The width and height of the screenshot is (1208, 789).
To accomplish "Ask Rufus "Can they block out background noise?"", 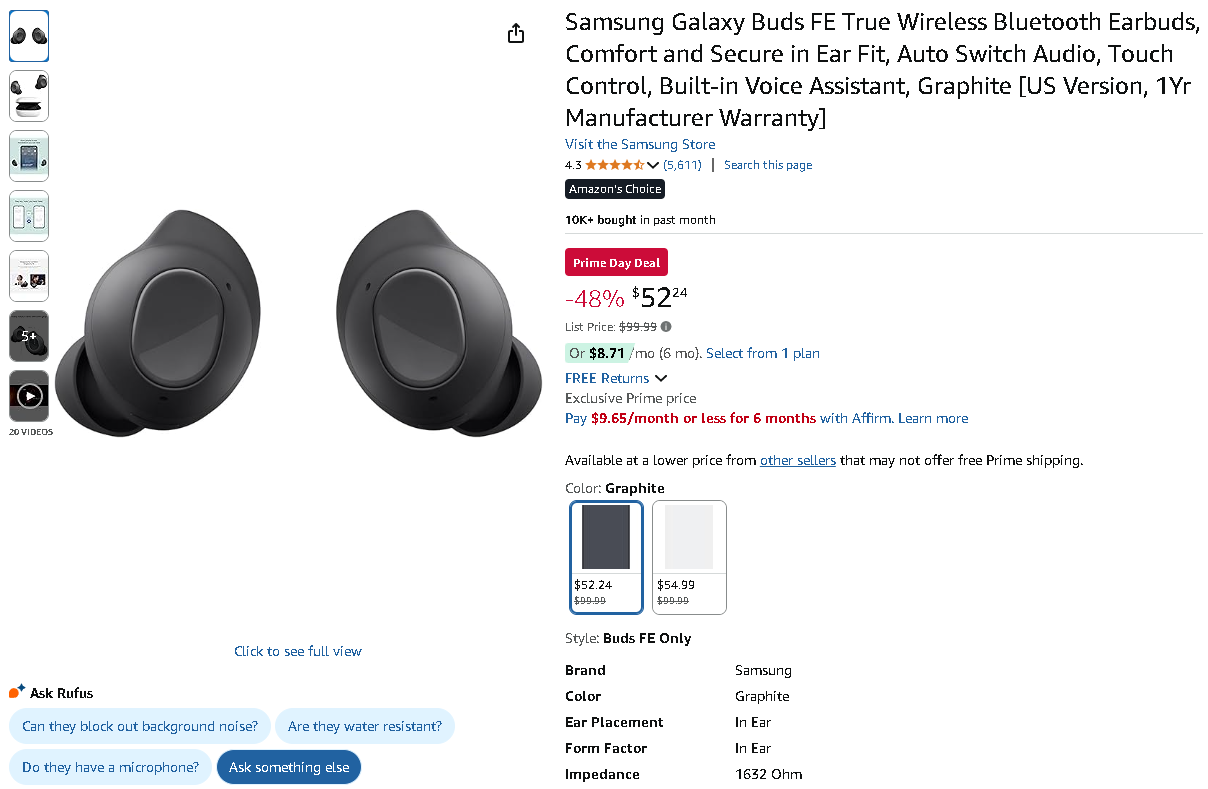I will coord(140,726).
